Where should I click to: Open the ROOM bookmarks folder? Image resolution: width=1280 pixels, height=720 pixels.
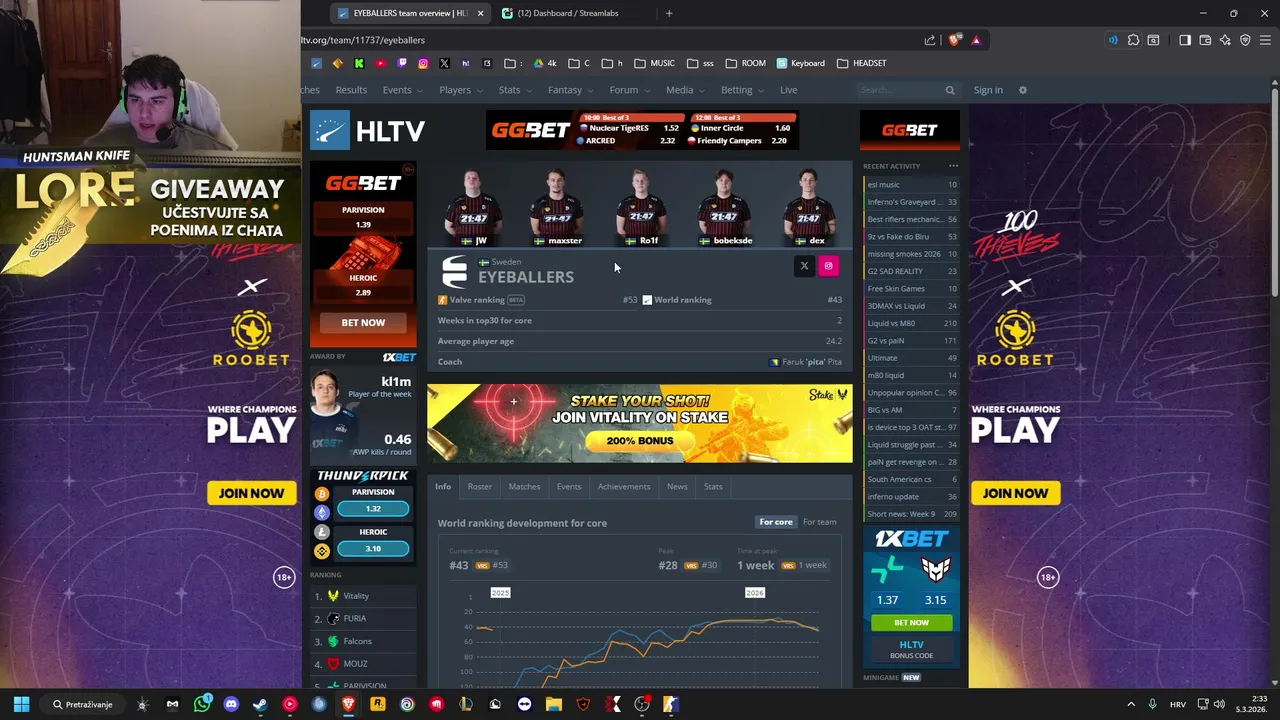coord(745,63)
